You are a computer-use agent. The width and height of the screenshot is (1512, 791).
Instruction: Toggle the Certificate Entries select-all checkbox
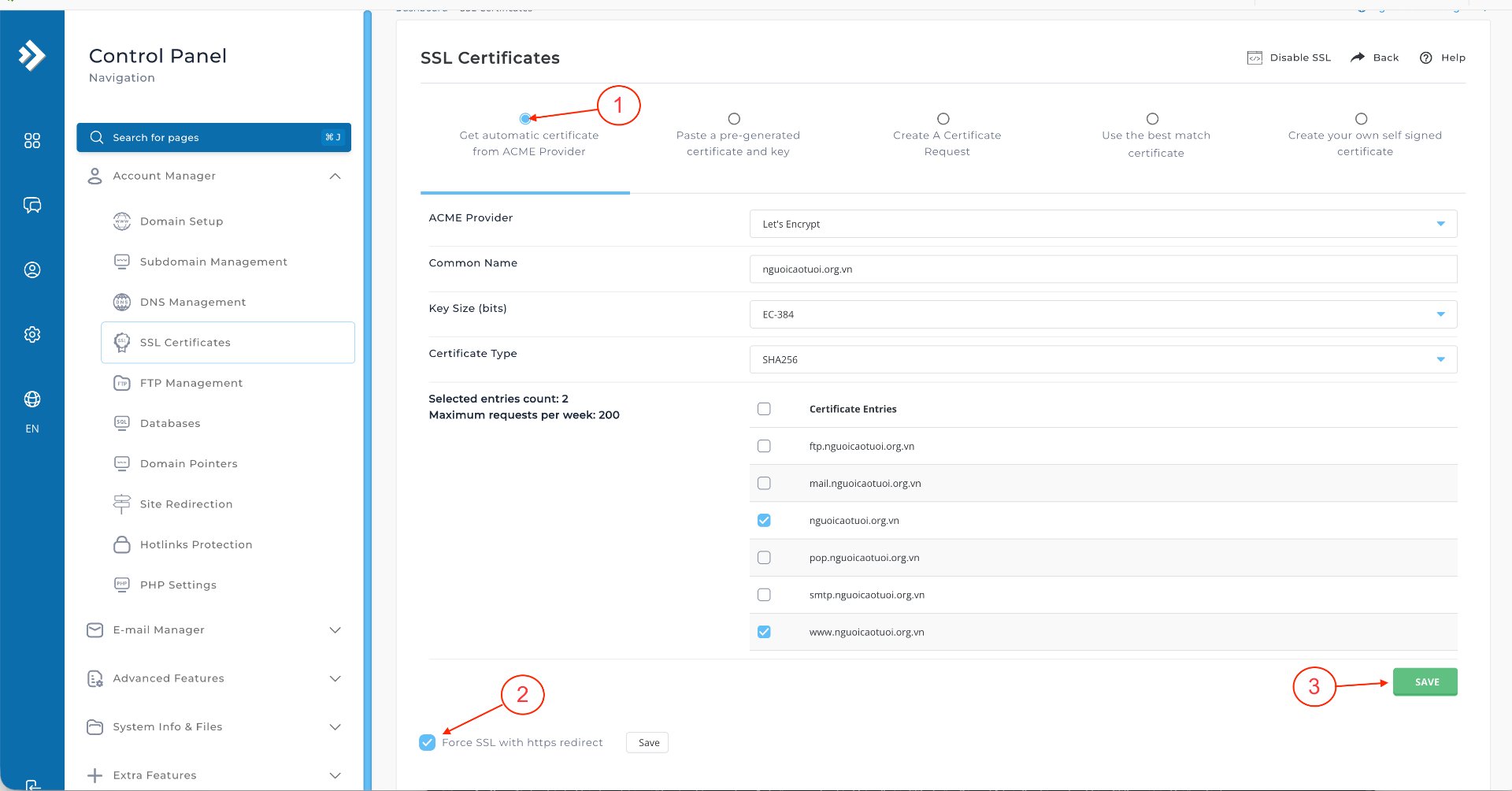click(x=764, y=409)
